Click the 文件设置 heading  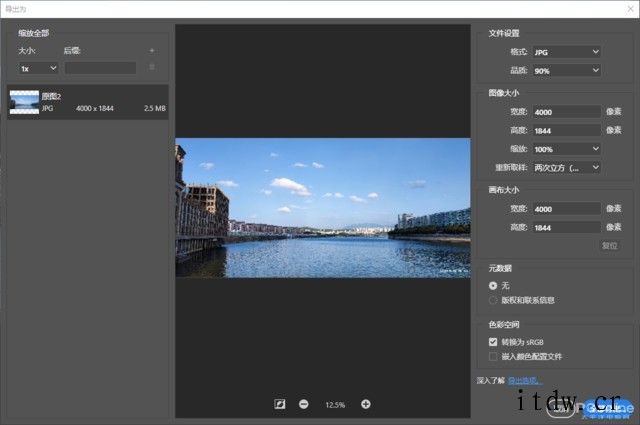(504, 33)
